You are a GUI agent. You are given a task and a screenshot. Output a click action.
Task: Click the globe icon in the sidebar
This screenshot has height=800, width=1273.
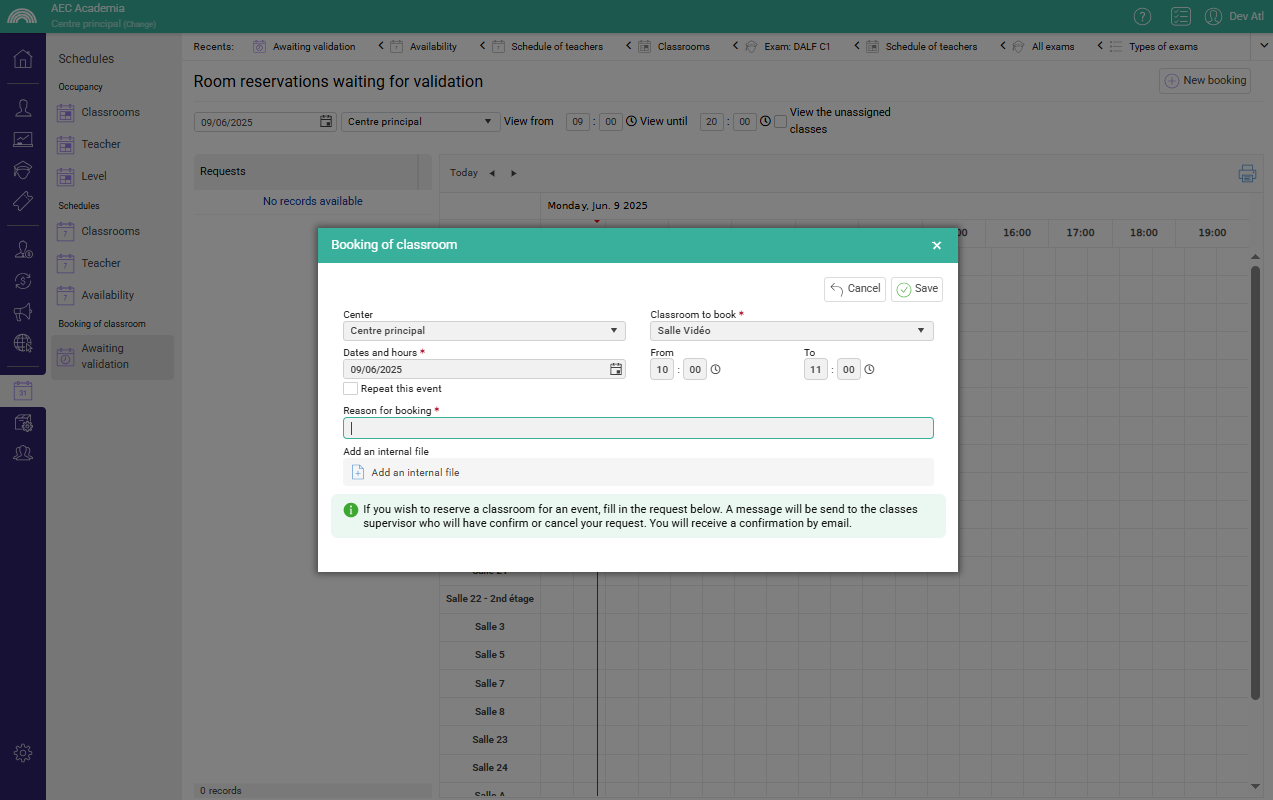pyautogui.click(x=23, y=343)
